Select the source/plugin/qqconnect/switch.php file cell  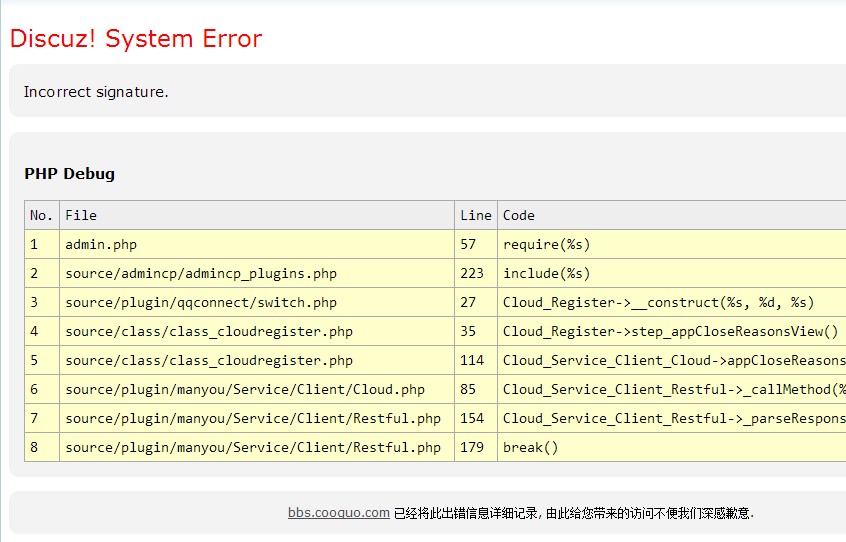[x=257, y=302]
